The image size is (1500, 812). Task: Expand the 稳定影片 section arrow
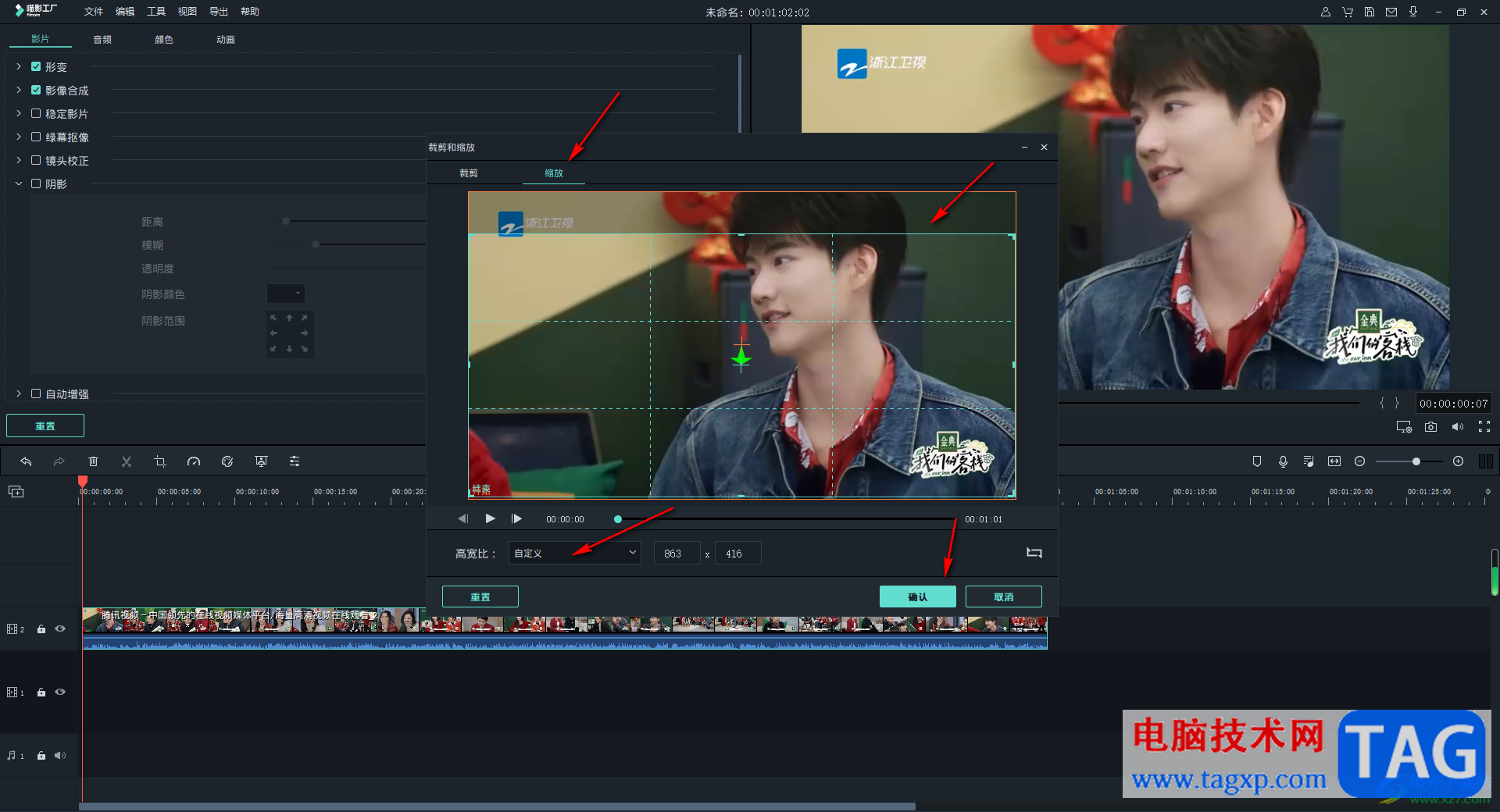point(19,113)
